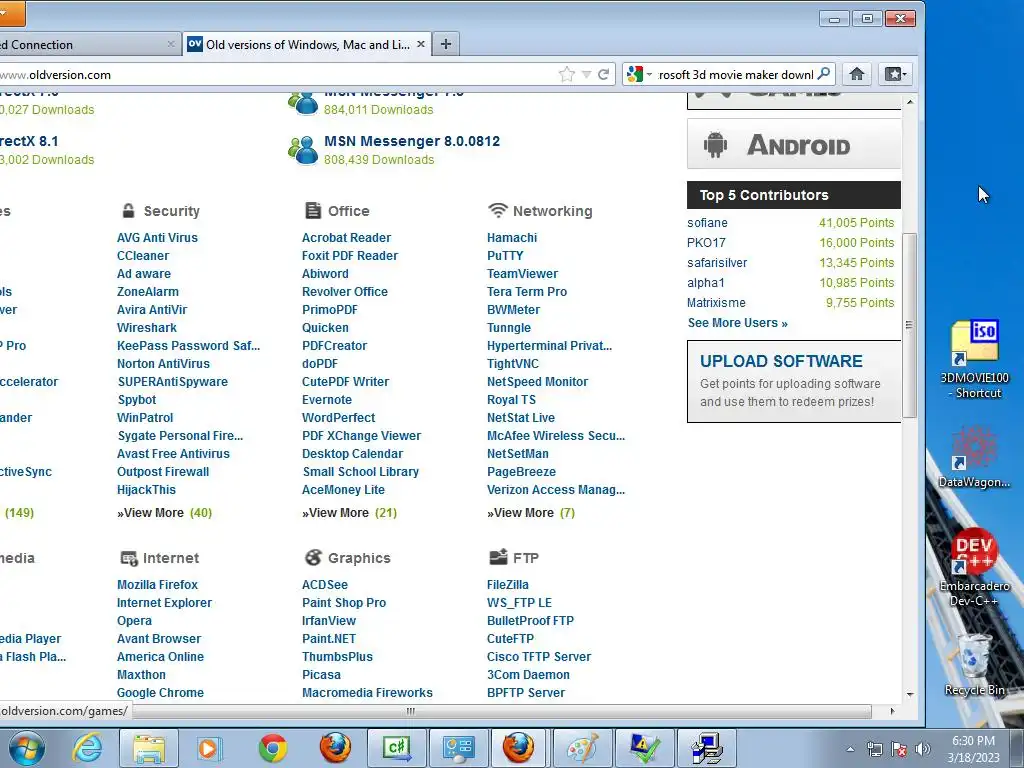Open the Wireshark link
The image size is (1024, 768).
147,328
